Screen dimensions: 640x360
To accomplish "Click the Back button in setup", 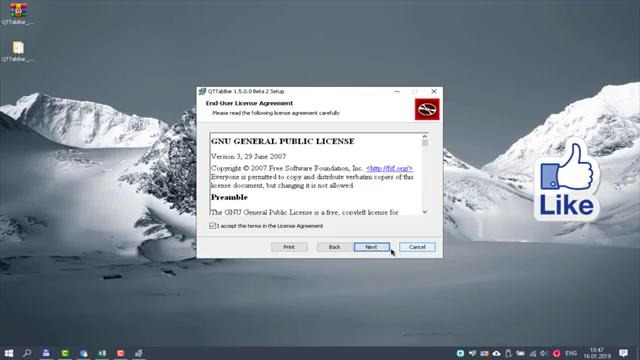I will coord(335,247).
